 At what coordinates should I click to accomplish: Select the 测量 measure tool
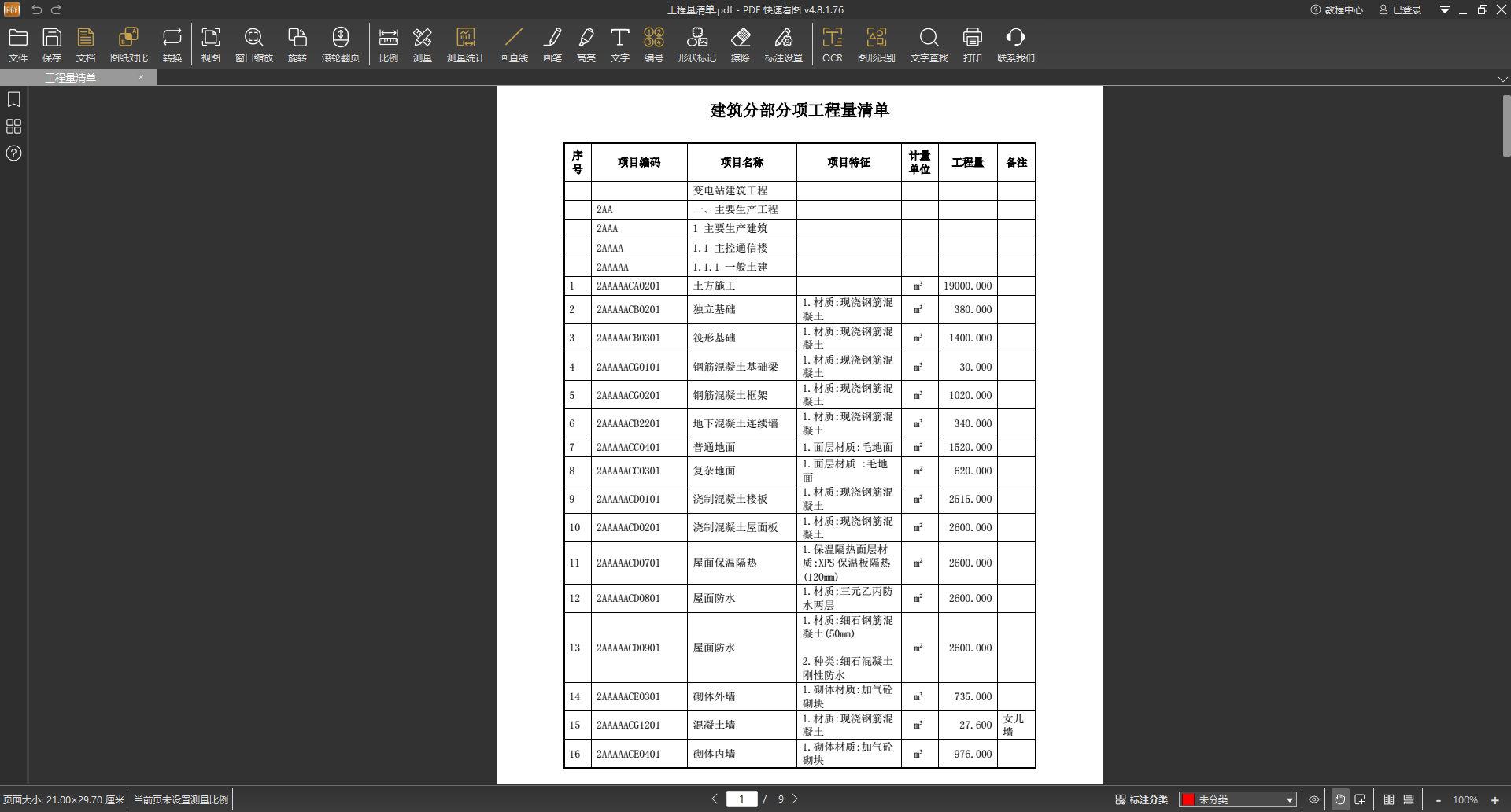pyautogui.click(x=423, y=45)
